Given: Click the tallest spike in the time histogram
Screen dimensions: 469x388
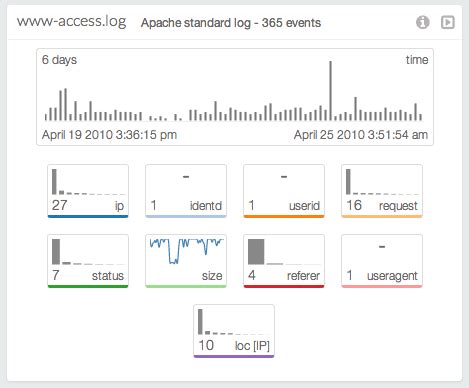Looking at the screenshot, I should click(331, 91).
